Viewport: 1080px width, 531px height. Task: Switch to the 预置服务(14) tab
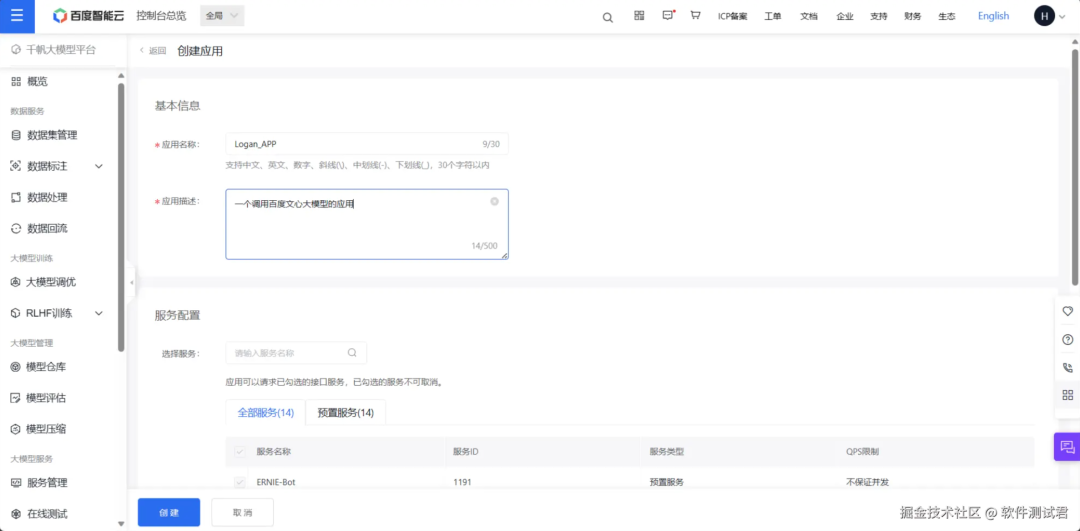(346, 413)
